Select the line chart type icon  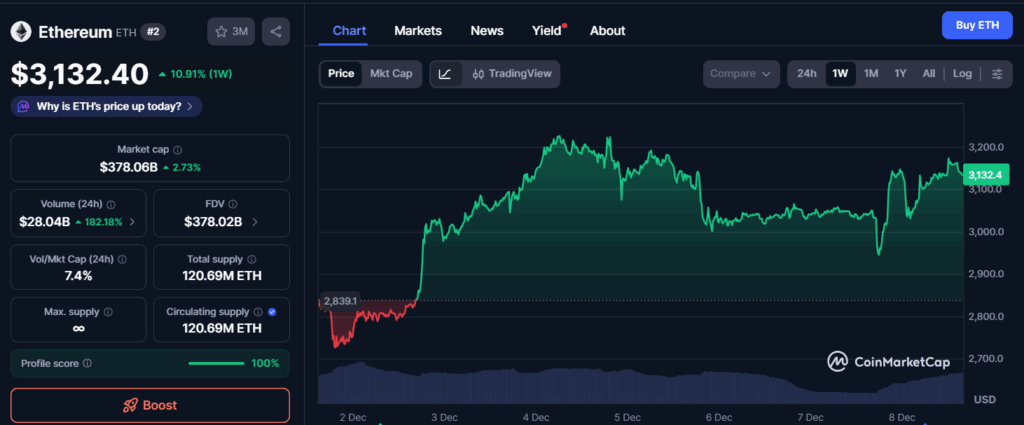445,73
